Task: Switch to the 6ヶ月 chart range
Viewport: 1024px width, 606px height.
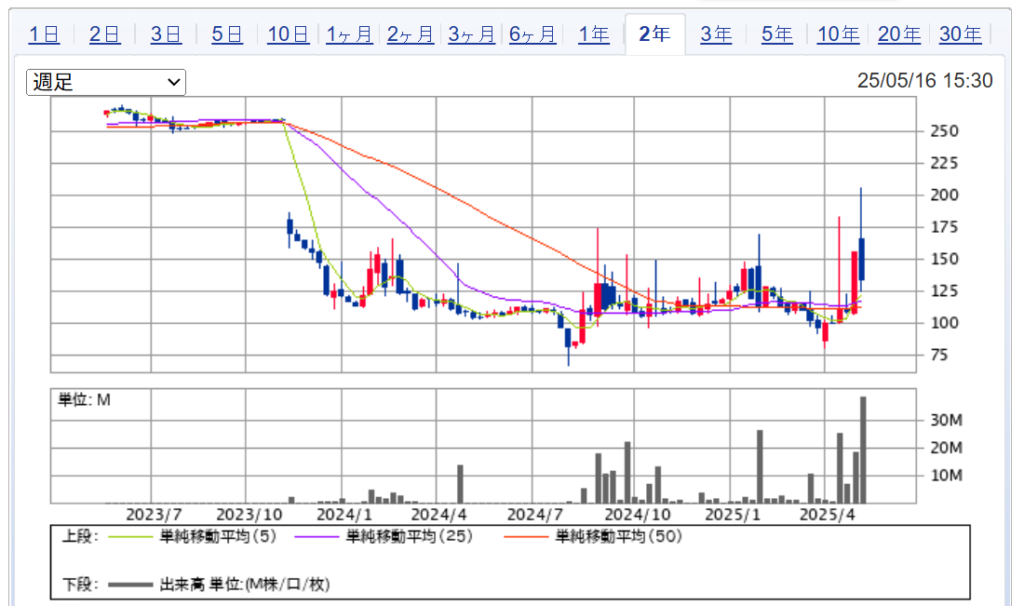Action: tap(532, 34)
